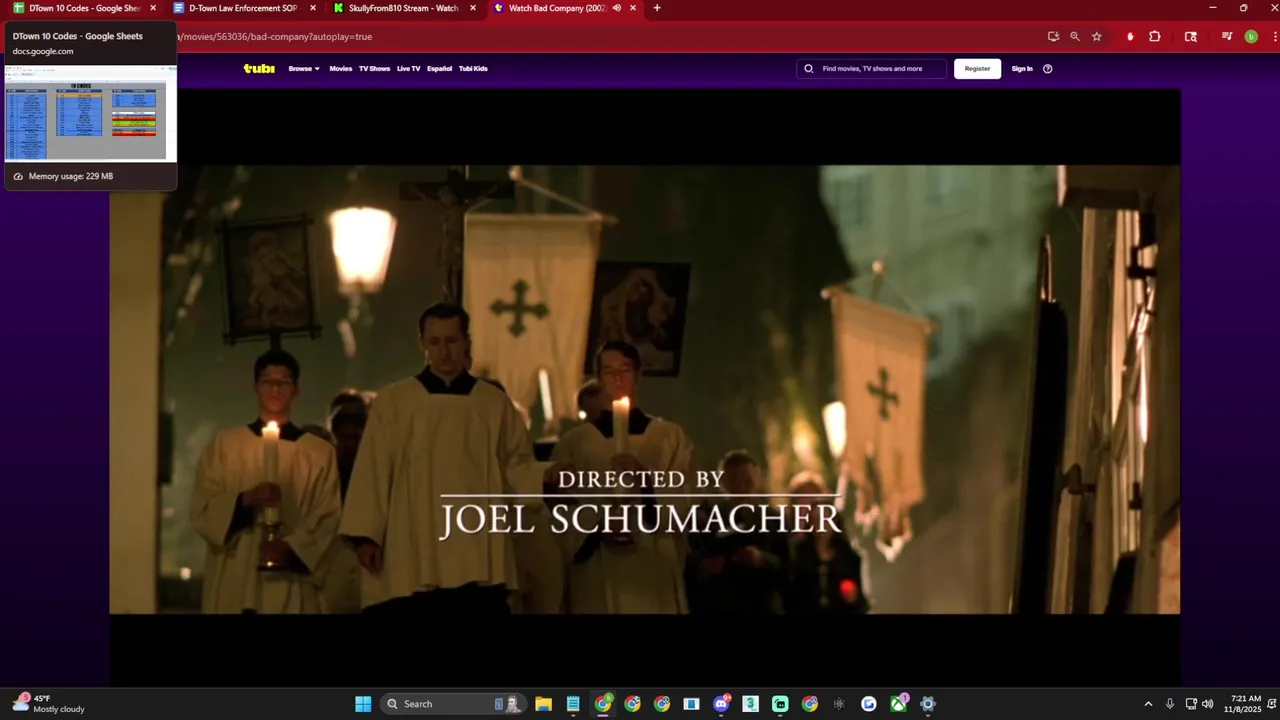Close the D-Town Law Enforcement SOP tab

(x=313, y=8)
